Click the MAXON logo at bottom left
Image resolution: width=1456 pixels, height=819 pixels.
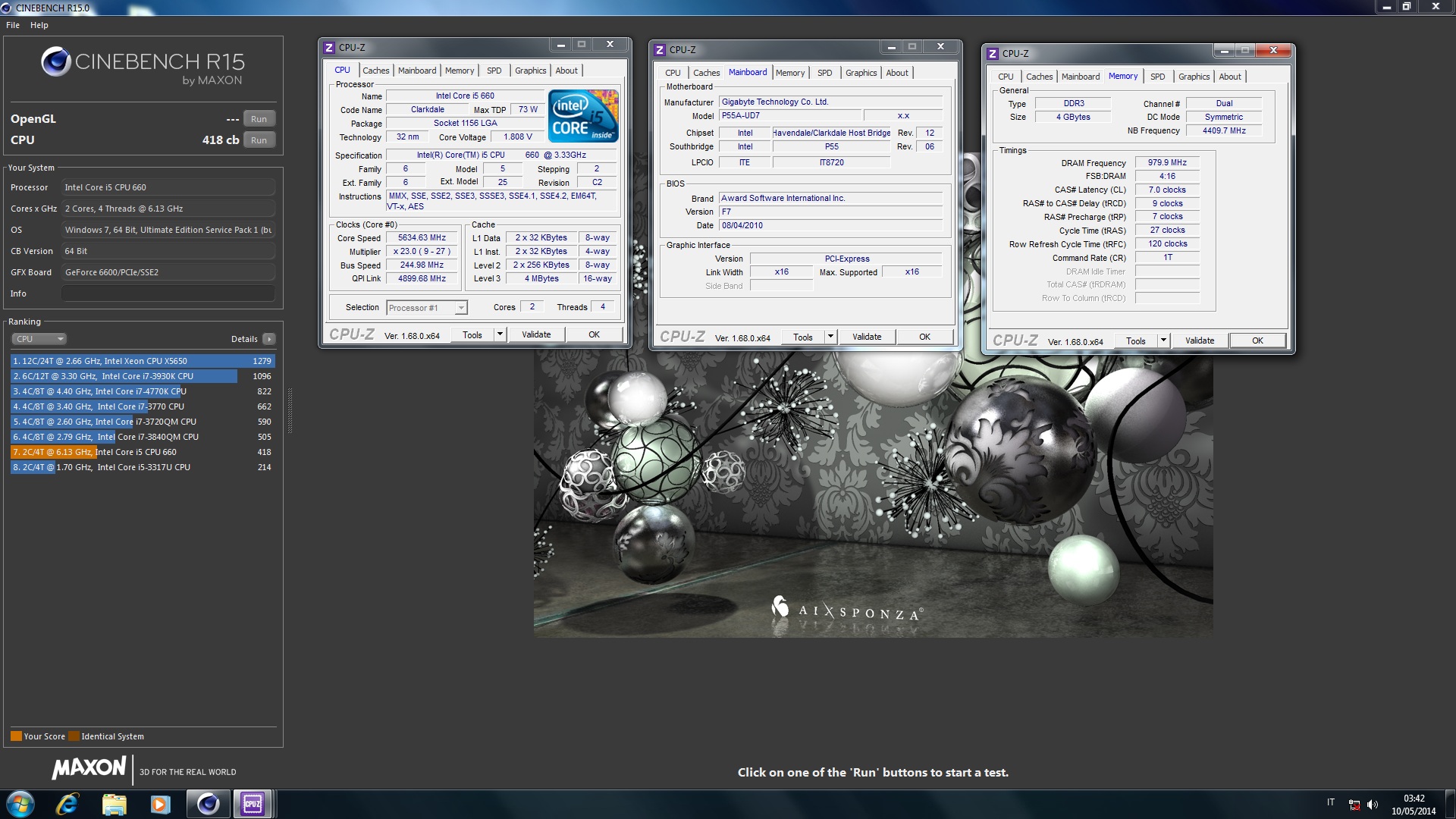[89, 767]
